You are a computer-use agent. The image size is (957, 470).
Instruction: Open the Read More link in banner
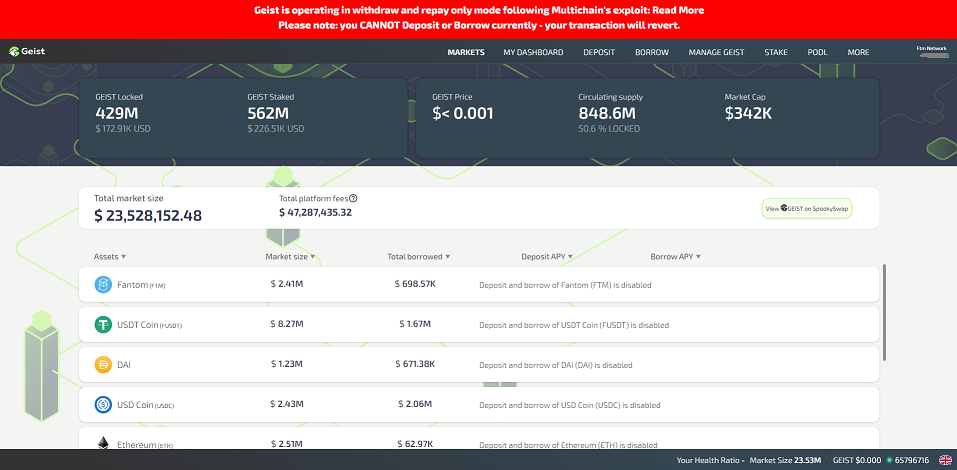[678, 10]
